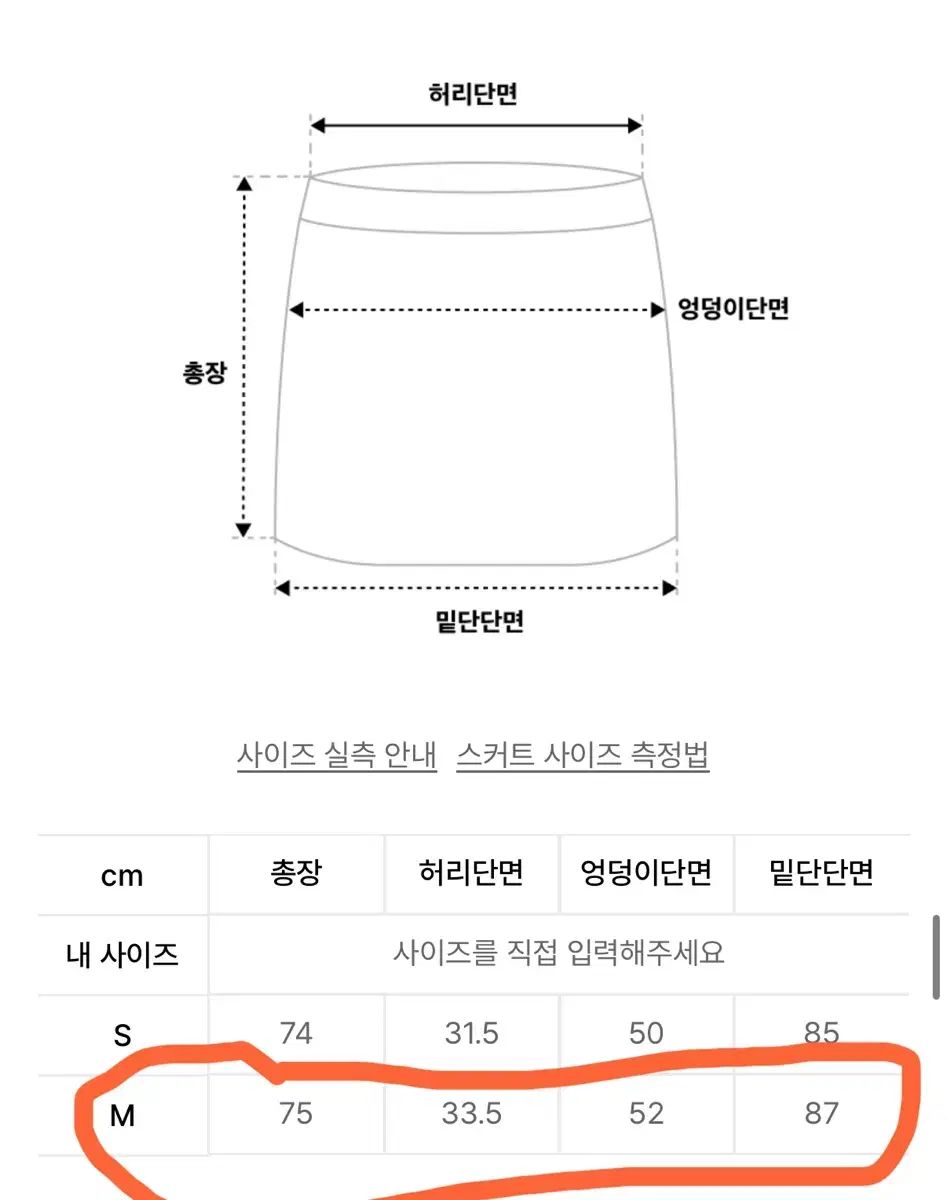Click the 허리단면 label above the skirt
This screenshot has height=1200, width=947.
[x=473, y=94]
